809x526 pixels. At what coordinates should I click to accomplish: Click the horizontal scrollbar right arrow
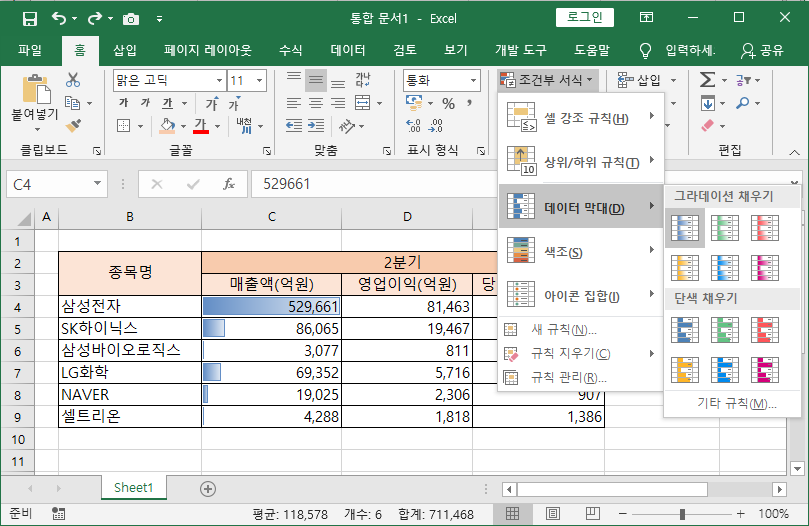pos(779,488)
